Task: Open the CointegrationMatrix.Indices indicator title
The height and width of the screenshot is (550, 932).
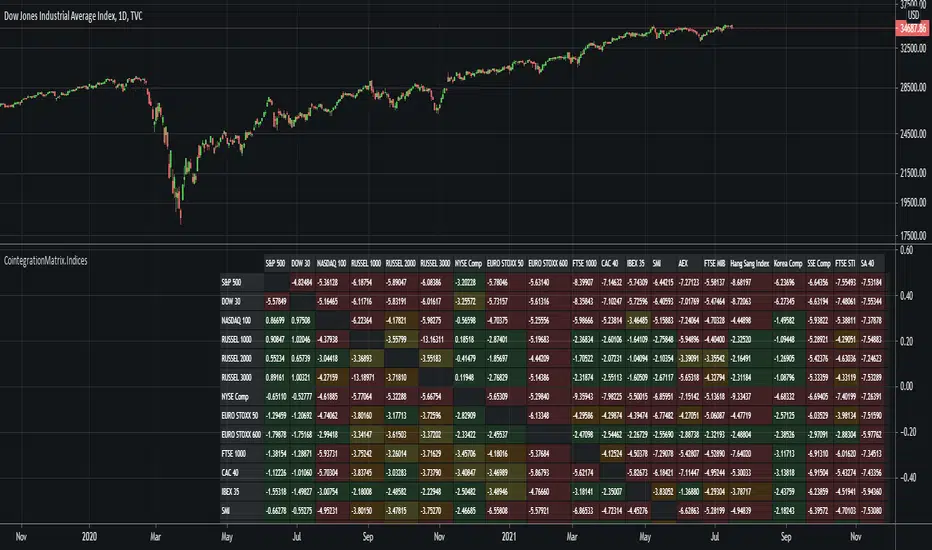Action: pyautogui.click(x=46, y=260)
